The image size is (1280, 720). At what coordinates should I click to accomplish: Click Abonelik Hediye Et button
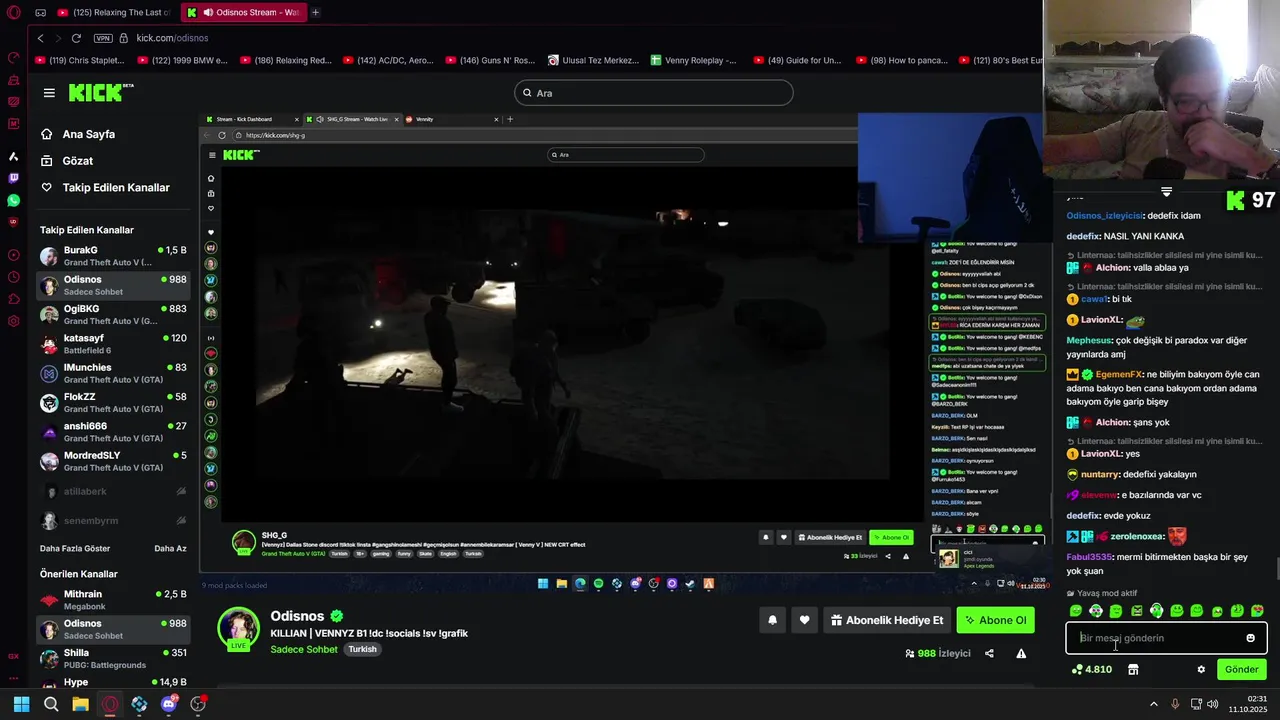(x=886, y=620)
